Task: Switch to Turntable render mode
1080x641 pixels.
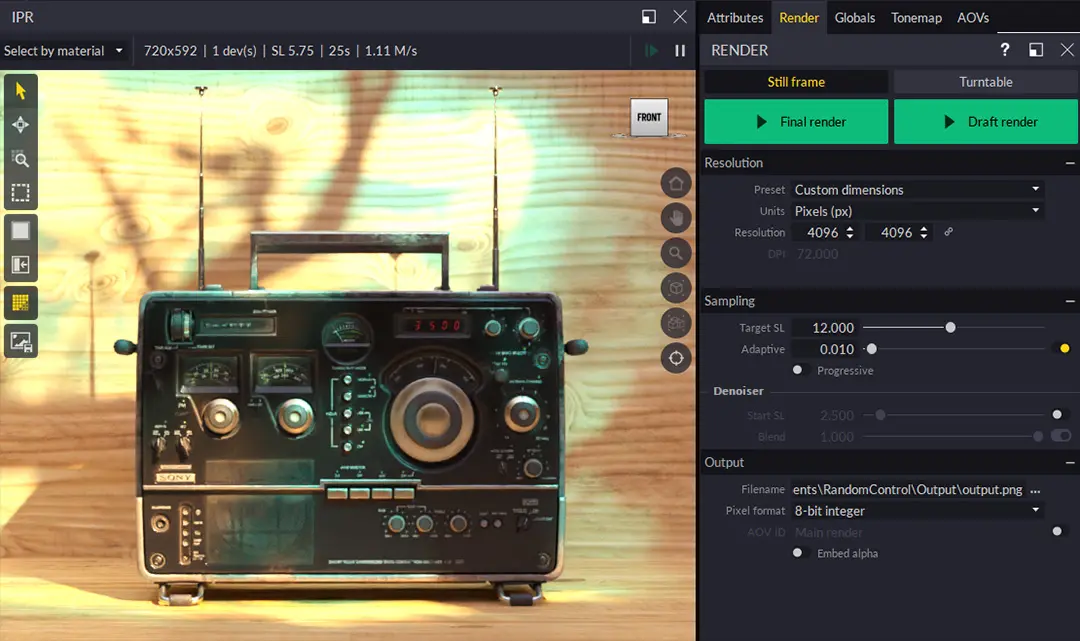Action: [x=985, y=81]
